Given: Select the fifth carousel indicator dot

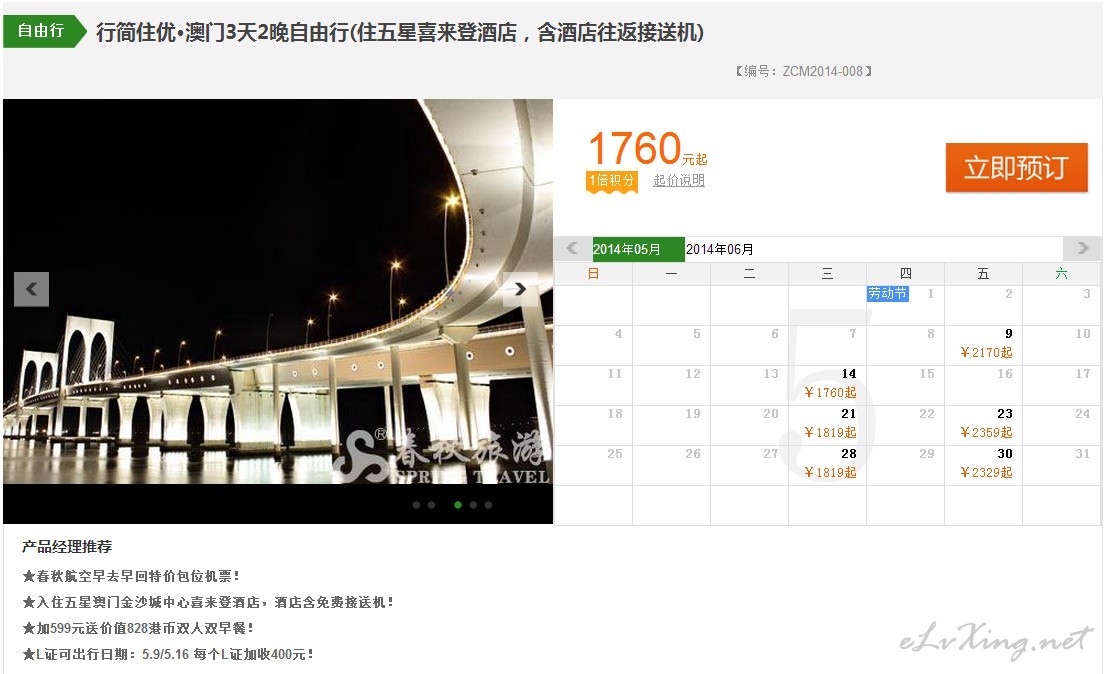Looking at the screenshot, I should tap(488, 505).
